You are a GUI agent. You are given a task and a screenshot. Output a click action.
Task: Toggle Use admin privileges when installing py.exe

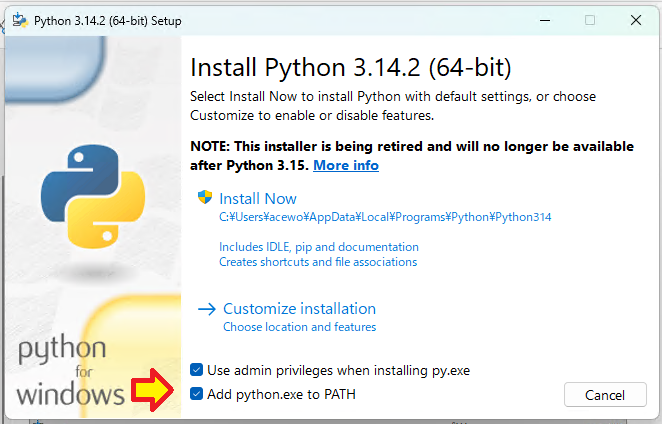click(x=196, y=370)
